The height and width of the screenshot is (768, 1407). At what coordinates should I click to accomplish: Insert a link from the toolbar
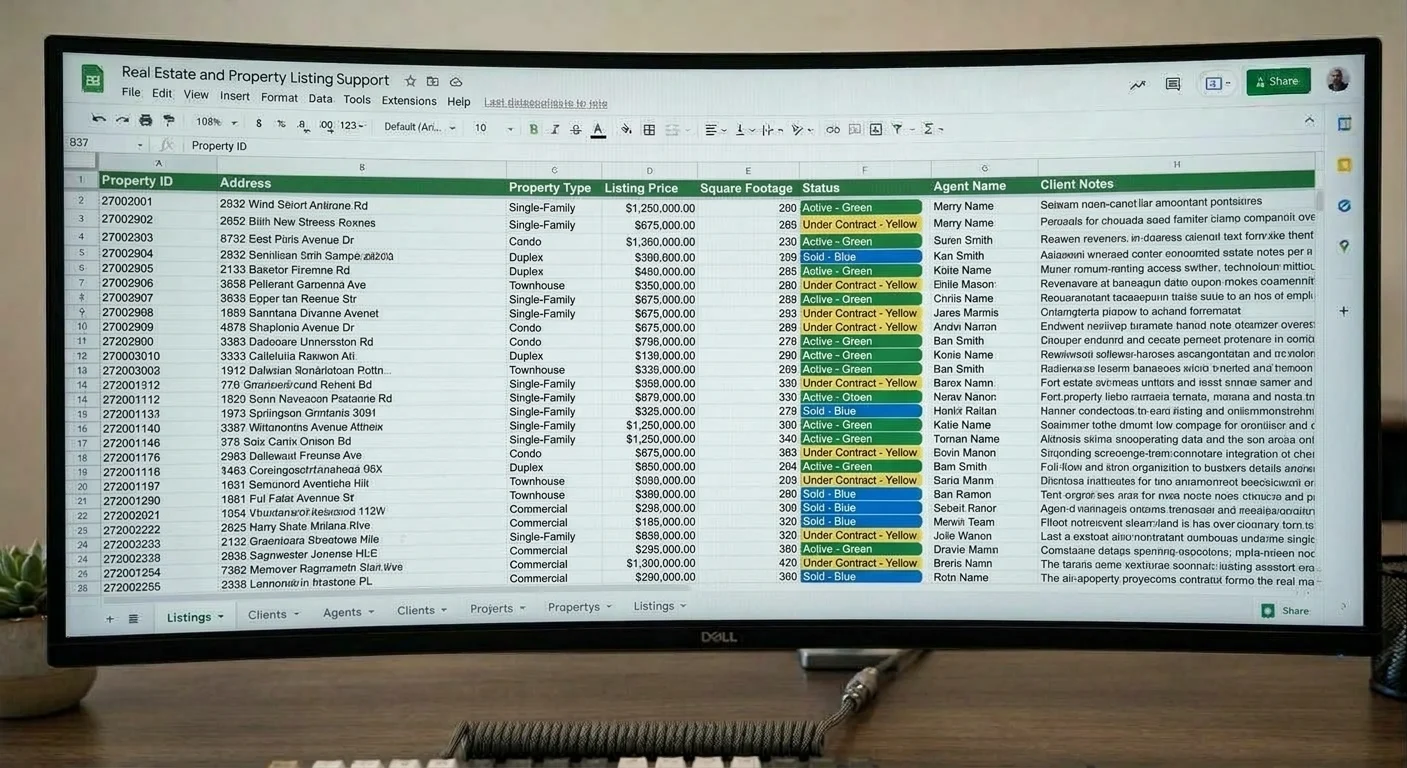coord(833,129)
